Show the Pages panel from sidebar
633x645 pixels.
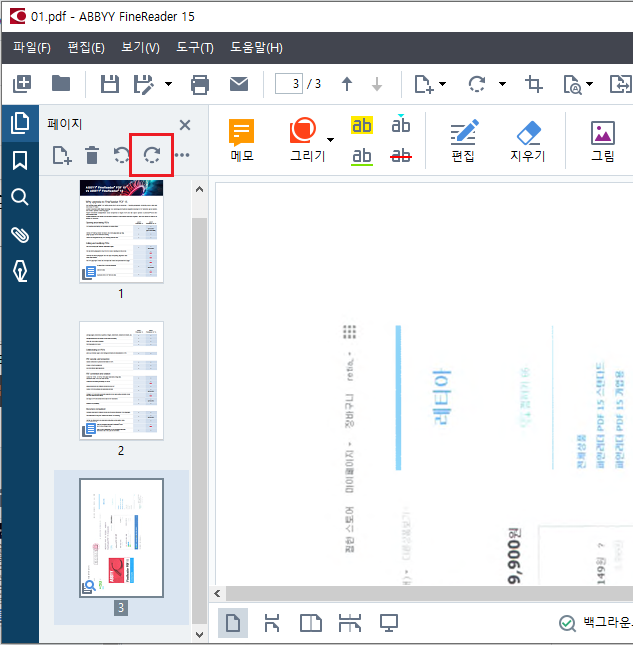point(20,123)
